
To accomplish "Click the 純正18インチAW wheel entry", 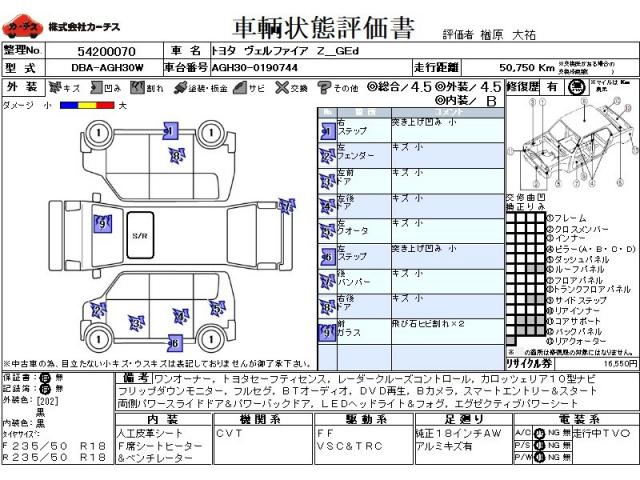I will click(458, 433).
